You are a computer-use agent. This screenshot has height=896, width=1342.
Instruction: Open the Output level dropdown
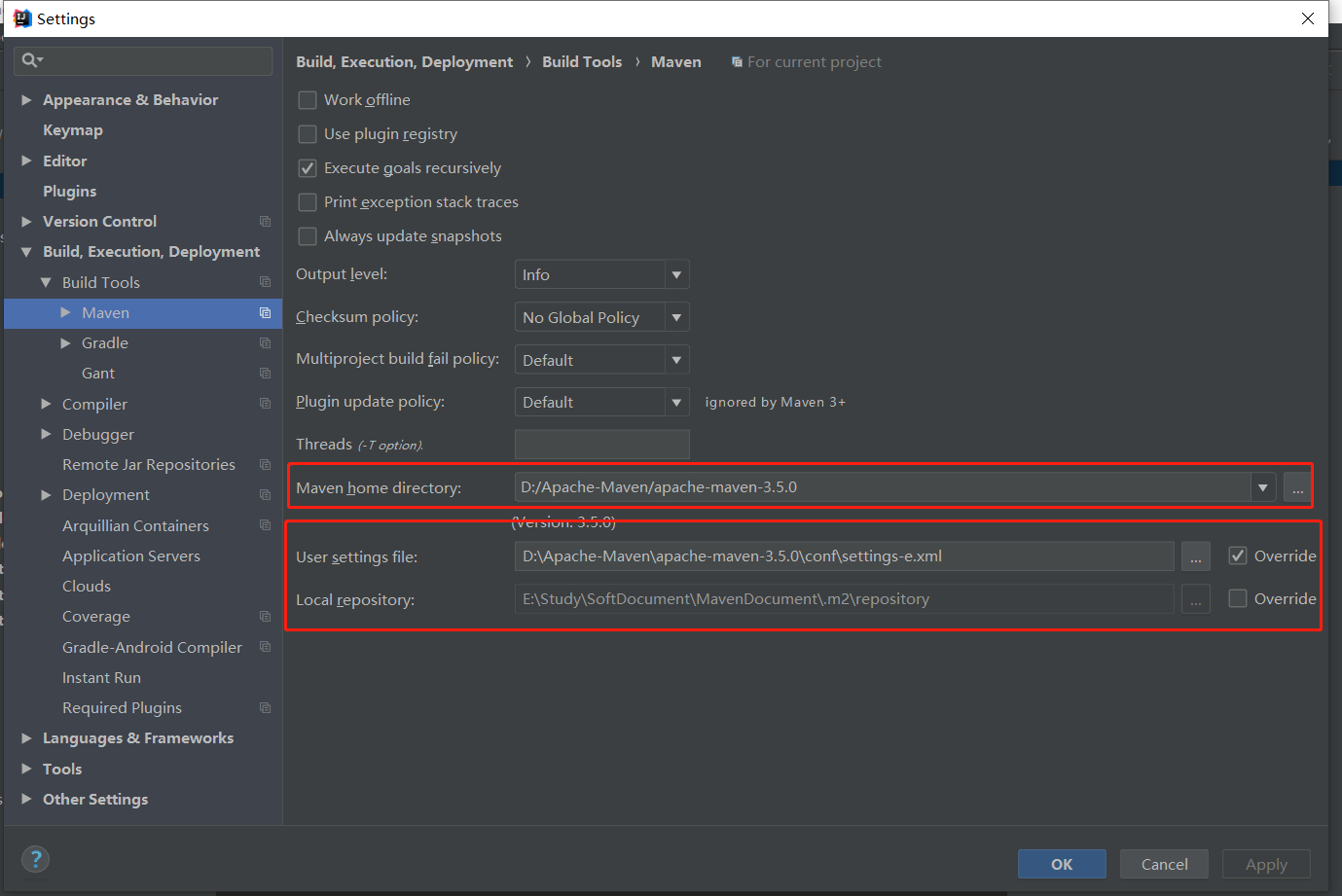(x=602, y=274)
